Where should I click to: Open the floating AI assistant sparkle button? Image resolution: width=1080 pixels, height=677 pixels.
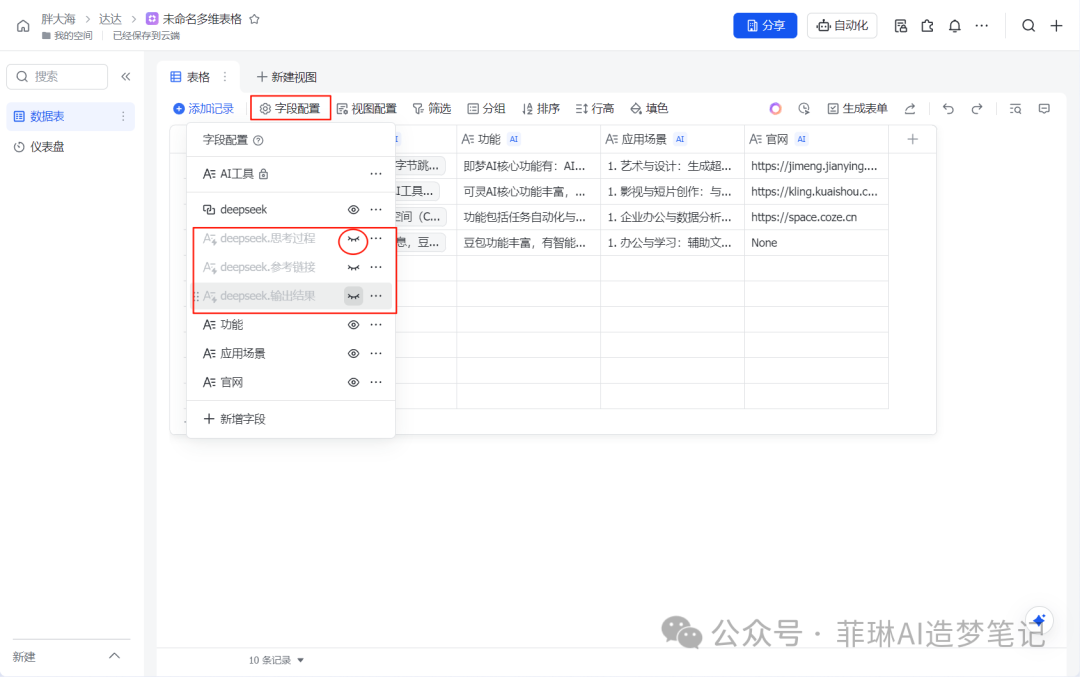pos(1039,621)
